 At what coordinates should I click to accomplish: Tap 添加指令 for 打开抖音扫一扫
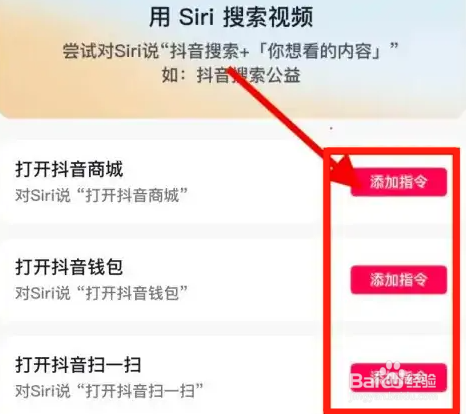399,378
